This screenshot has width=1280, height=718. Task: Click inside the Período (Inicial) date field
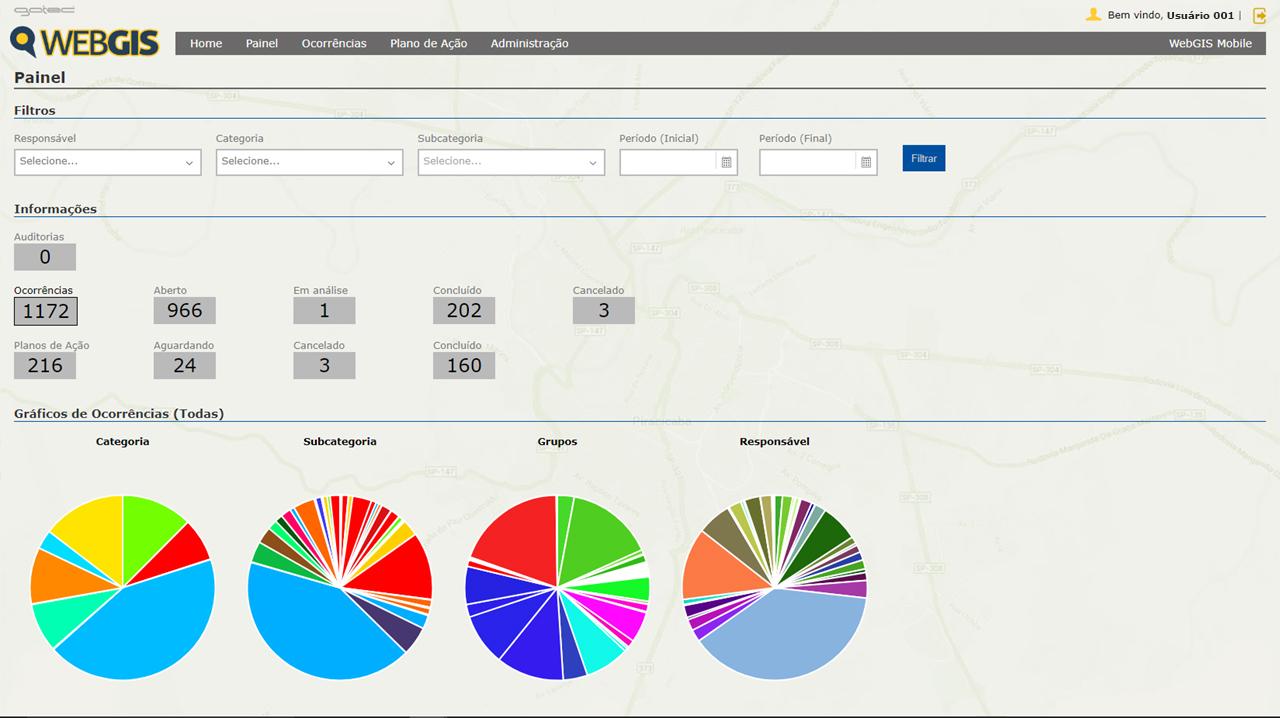(668, 162)
